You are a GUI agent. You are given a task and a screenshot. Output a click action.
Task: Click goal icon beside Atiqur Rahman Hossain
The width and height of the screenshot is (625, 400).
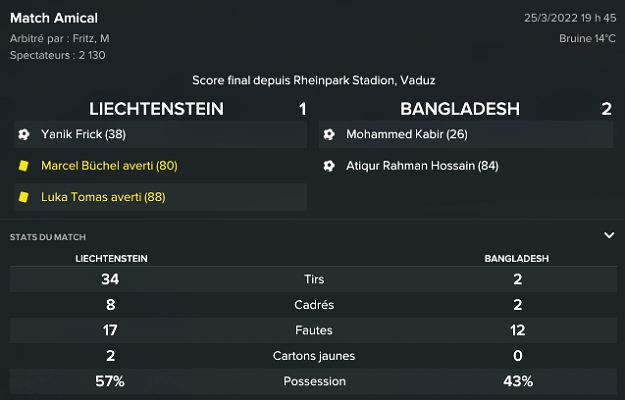tap(329, 165)
